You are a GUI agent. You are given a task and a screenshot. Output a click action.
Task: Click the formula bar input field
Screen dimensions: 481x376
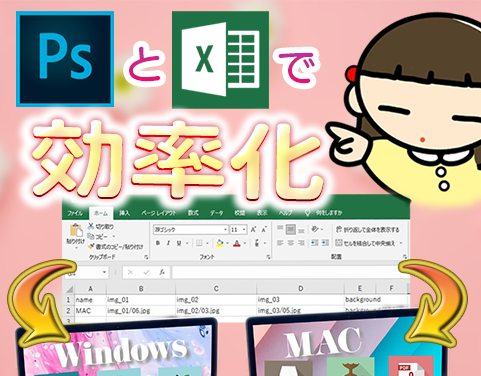coord(290,272)
